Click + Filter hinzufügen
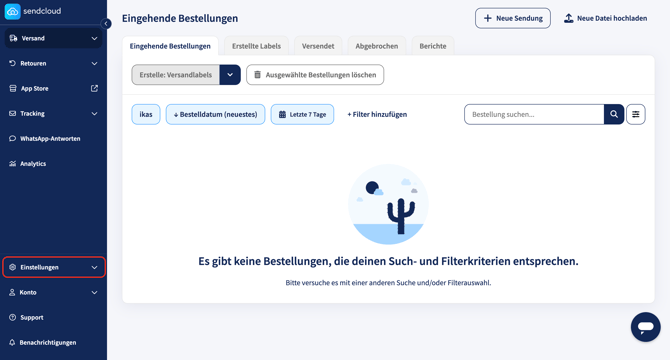Viewport: 670px width, 360px height. [377, 114]
